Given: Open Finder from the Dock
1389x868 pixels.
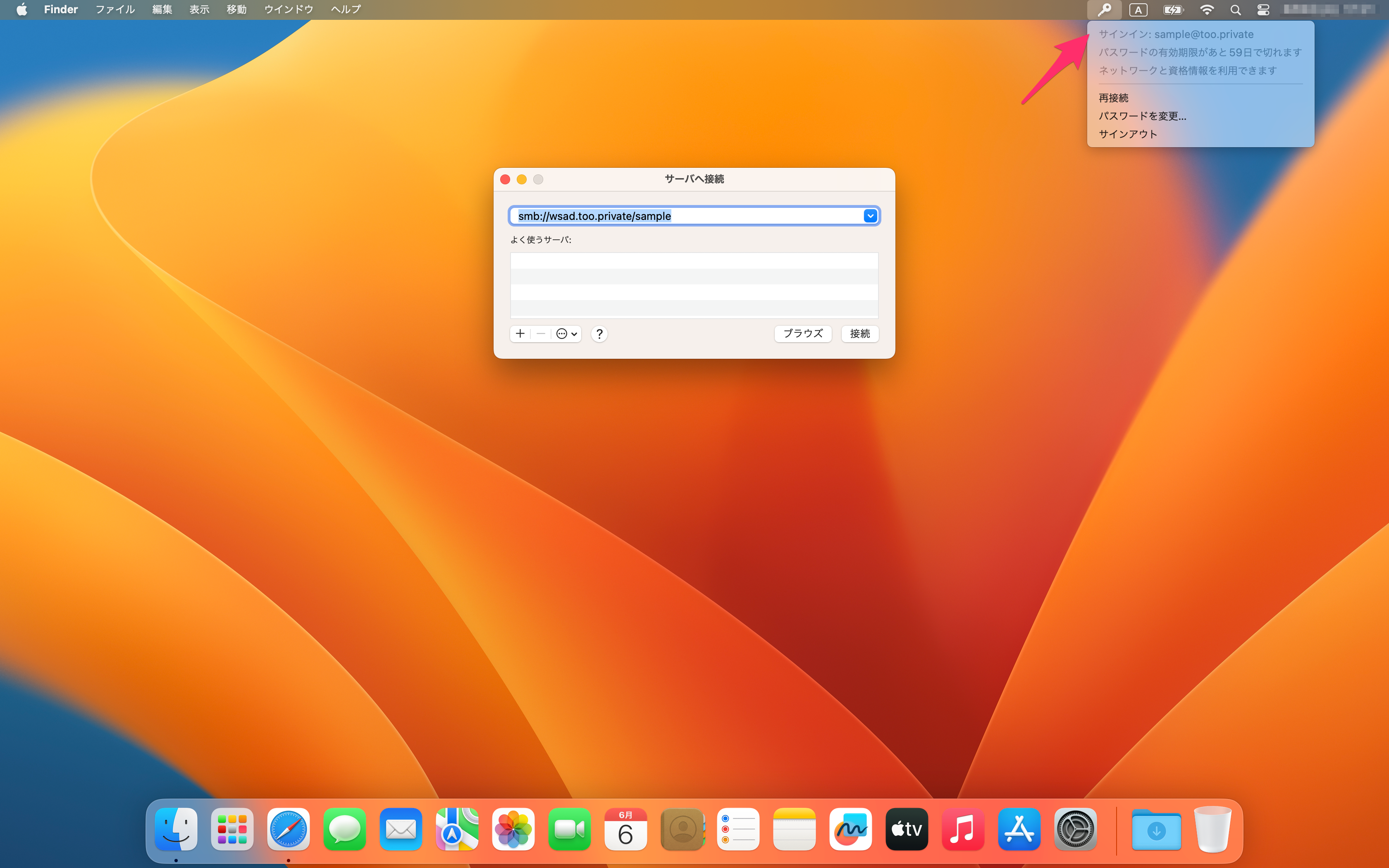Looking at the screenshot, I should point(176,829).
